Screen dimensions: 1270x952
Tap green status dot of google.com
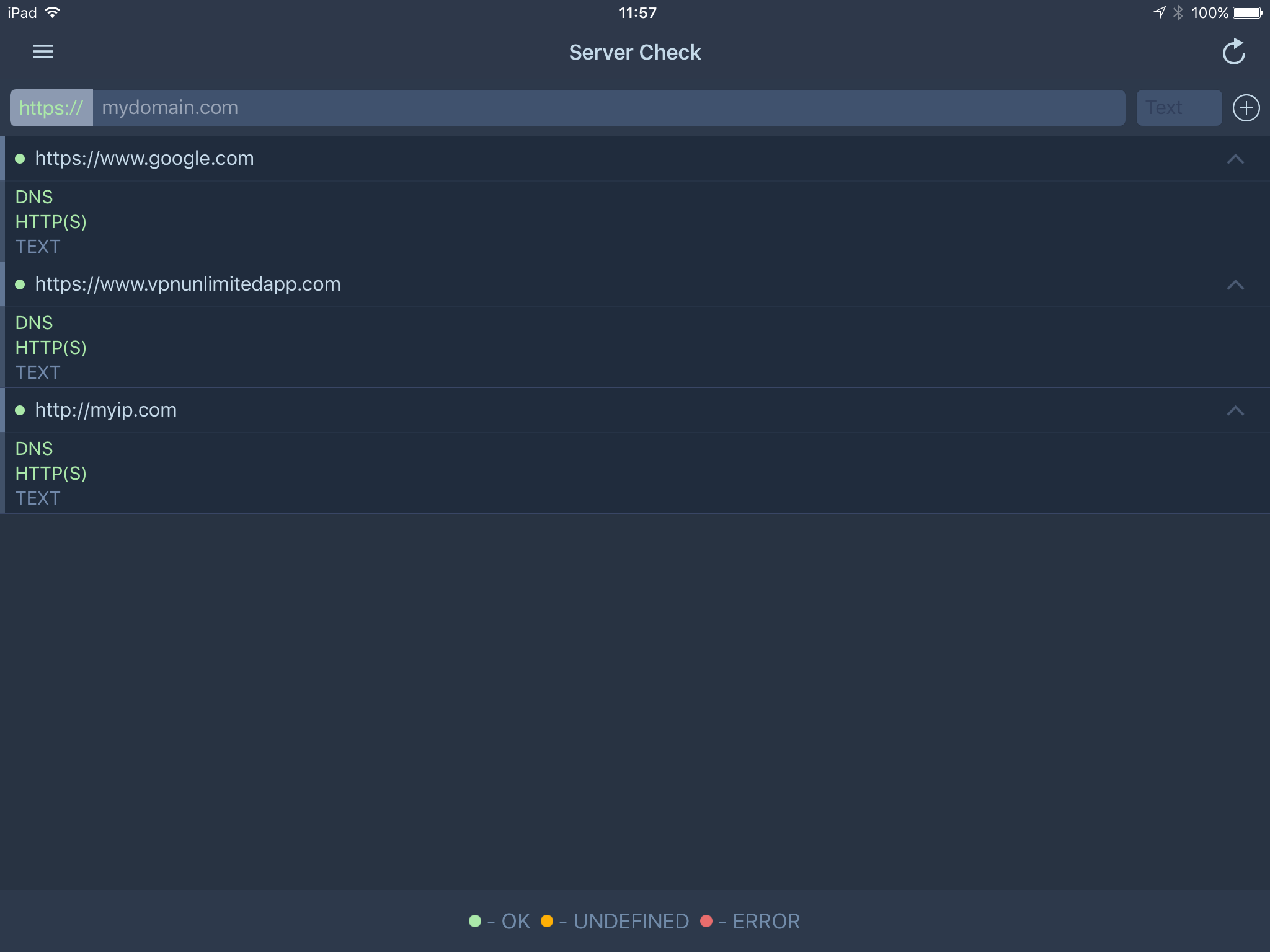tap(20, 159)
